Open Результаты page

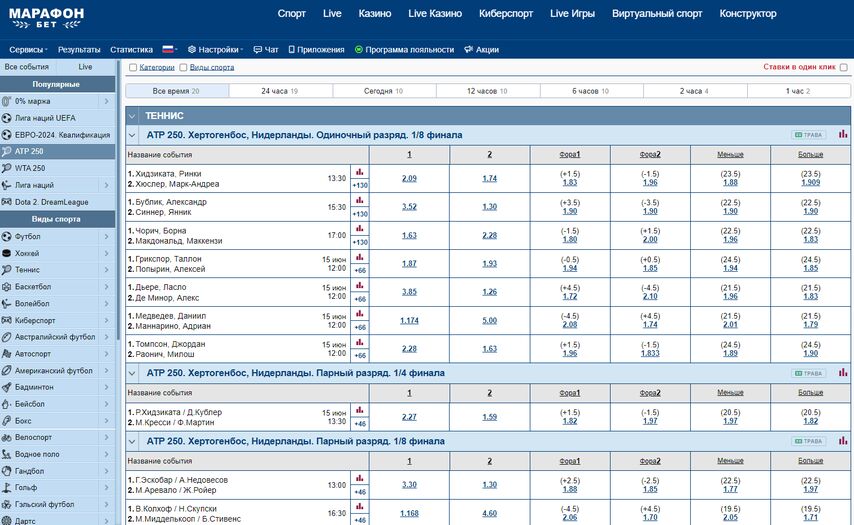pos(79,50)
